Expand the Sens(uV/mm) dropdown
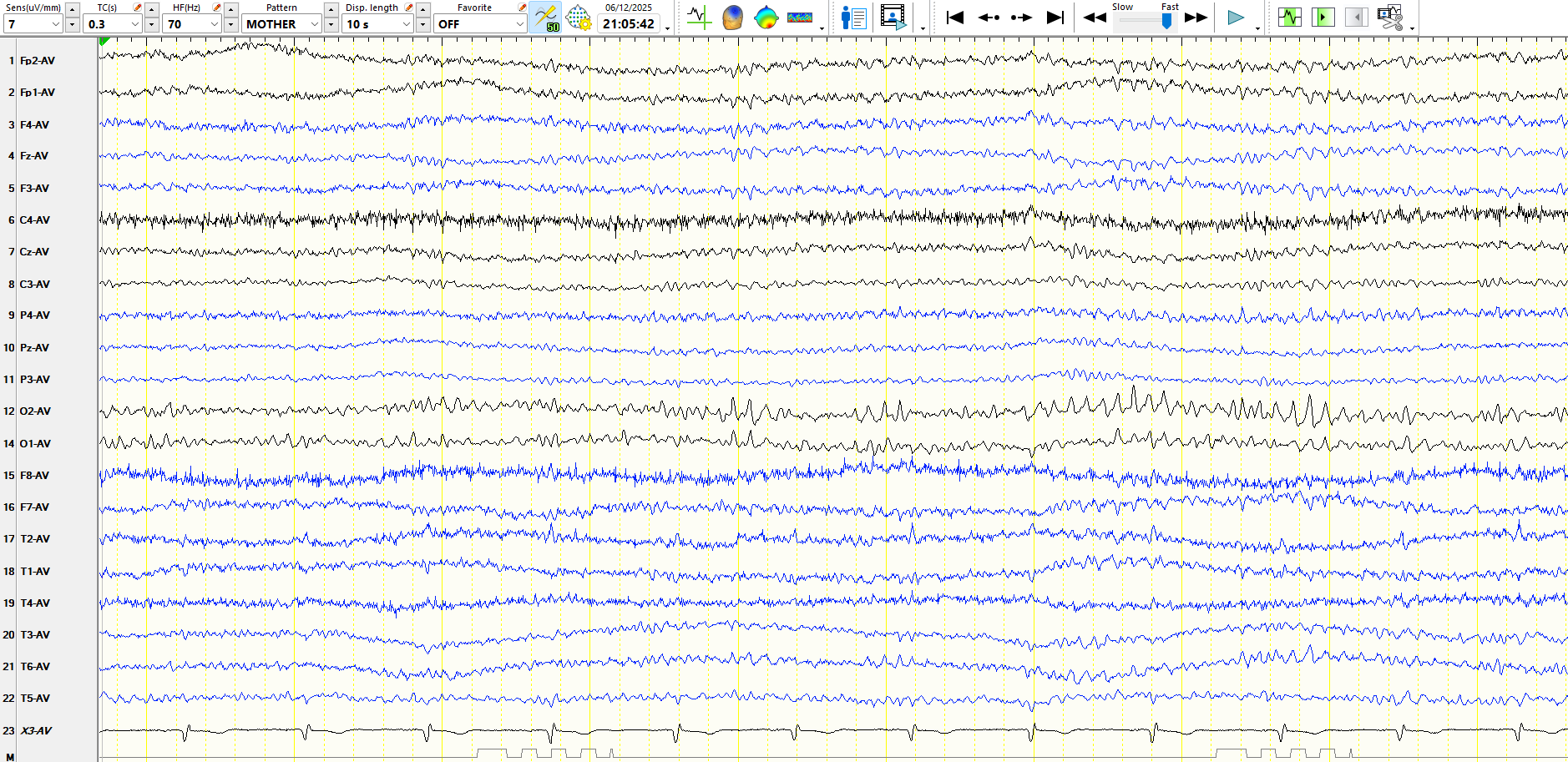Screen dimensions: 1568x762 tap(55, 24)
